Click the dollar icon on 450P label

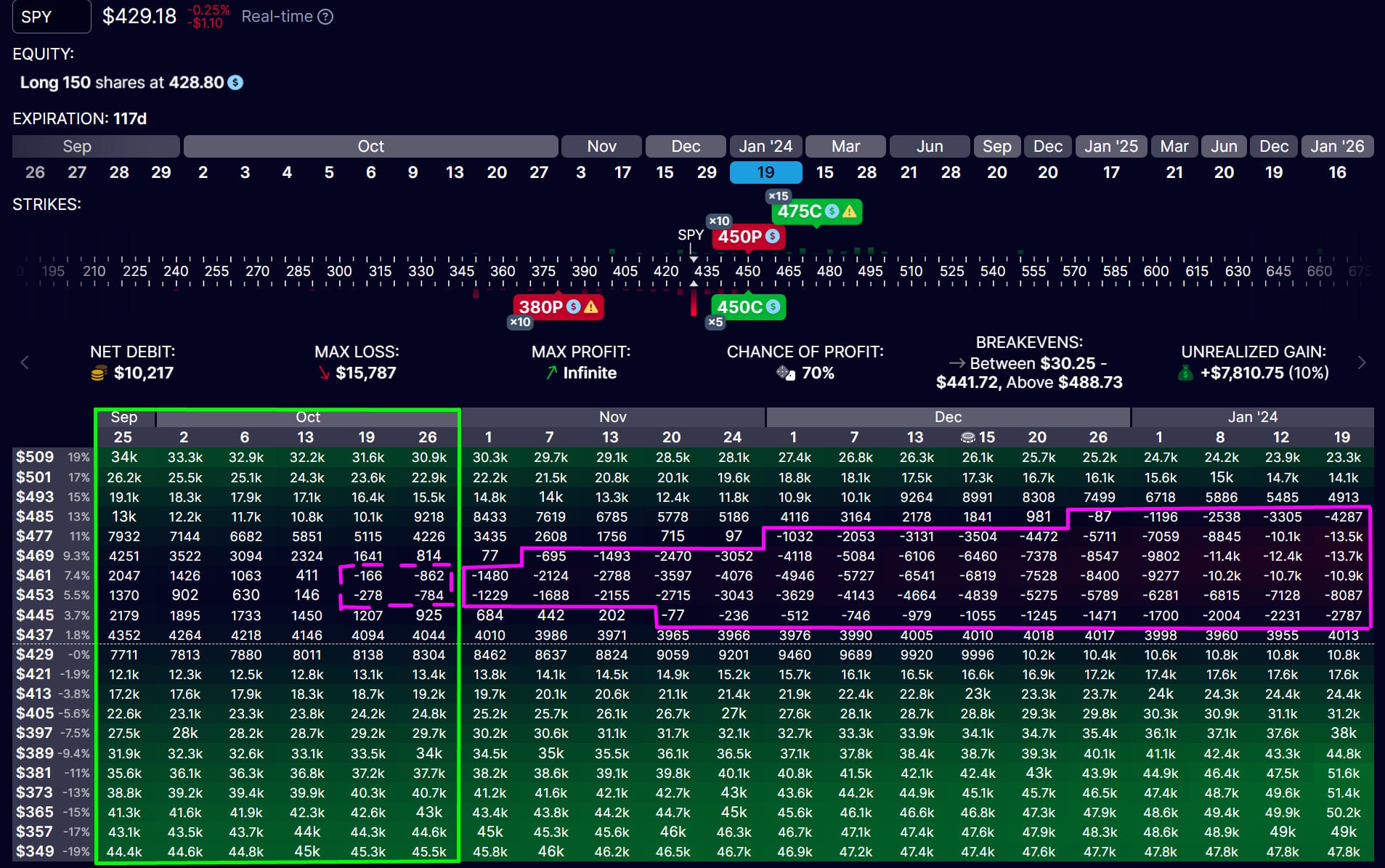[x=773, y=236]
